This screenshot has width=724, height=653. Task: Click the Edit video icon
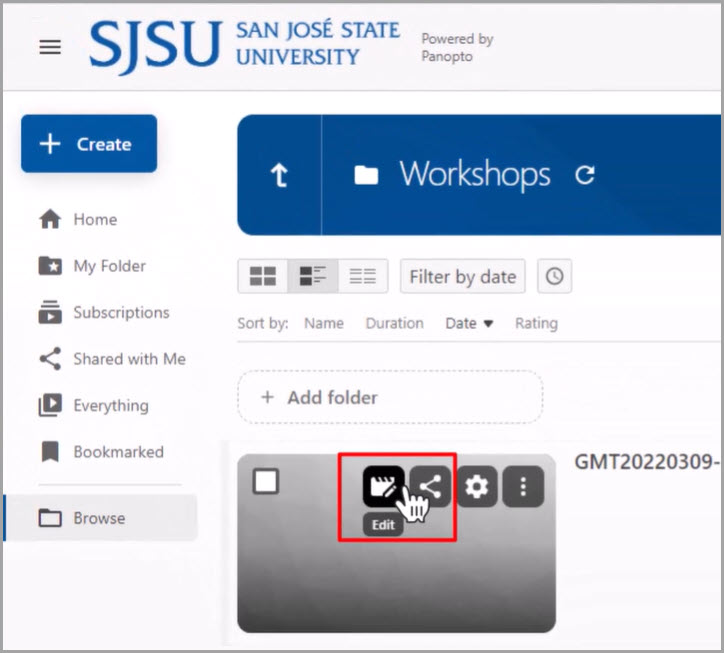383,487
